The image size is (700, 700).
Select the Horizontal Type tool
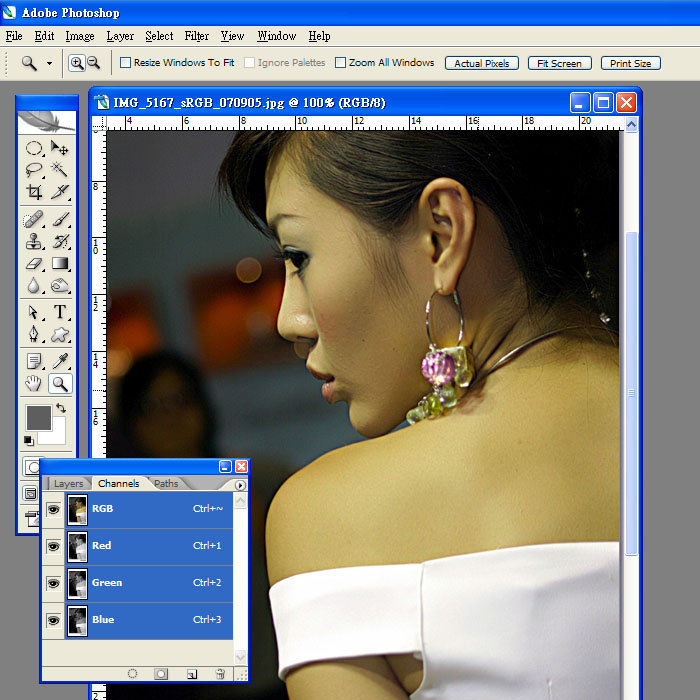pos(60,312)
